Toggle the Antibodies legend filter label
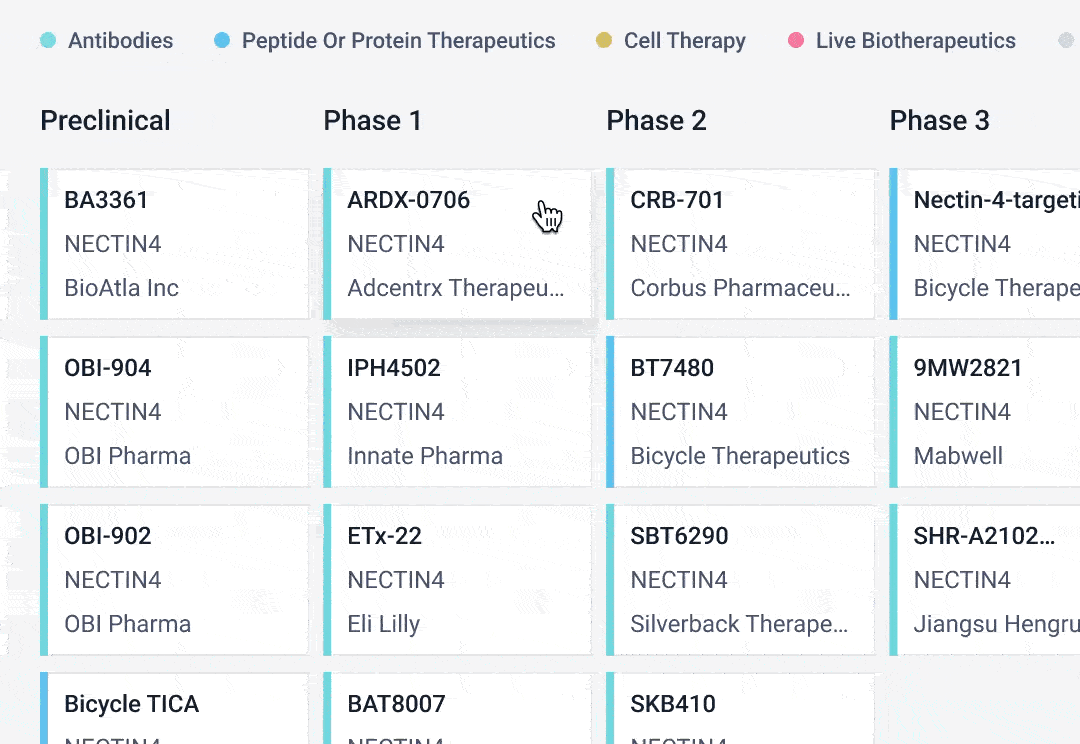 click(x=120, y=41)
